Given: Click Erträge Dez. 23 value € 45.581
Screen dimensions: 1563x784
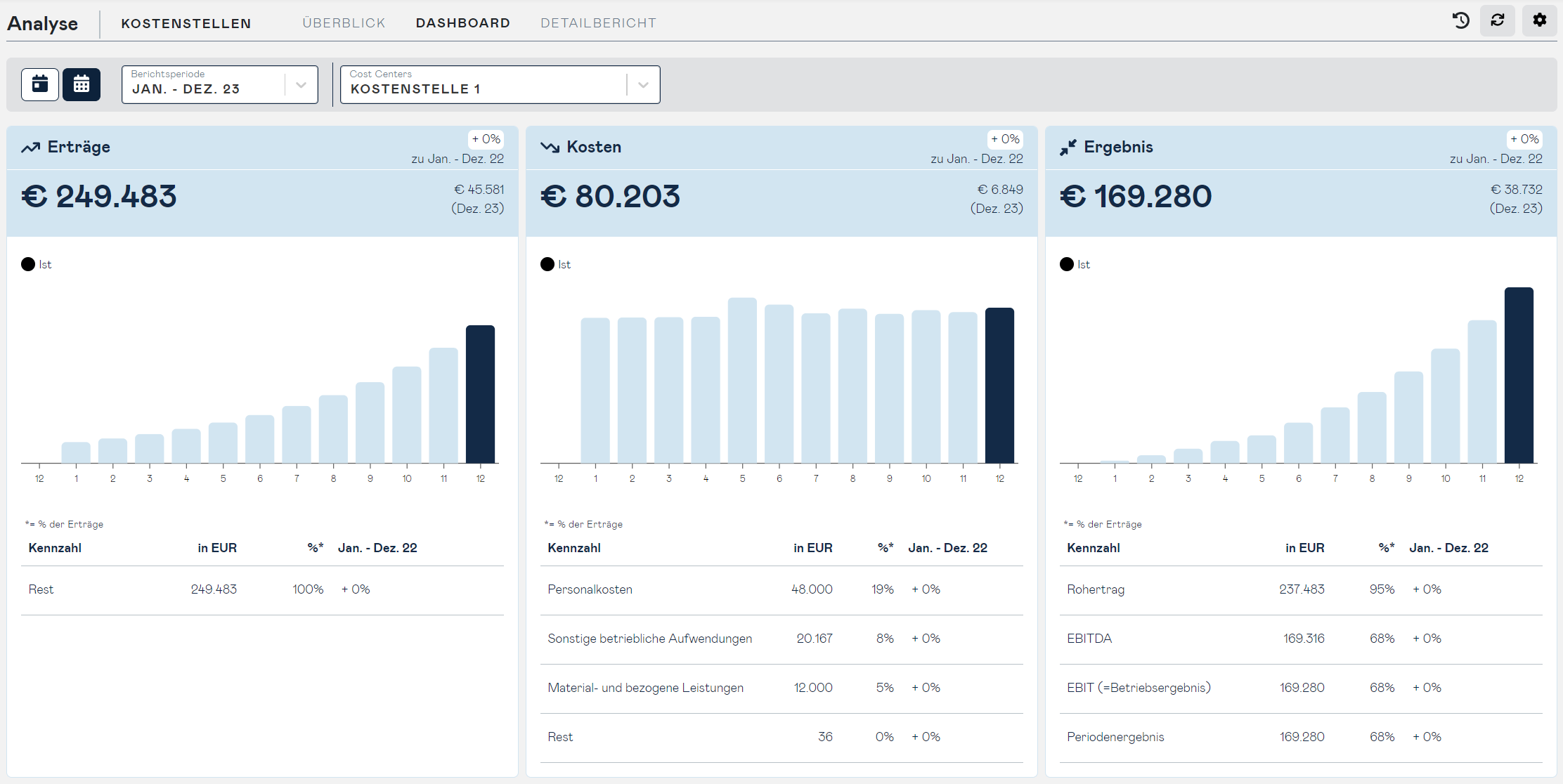Looking at the screenshot, I should [x=479, y=190].
